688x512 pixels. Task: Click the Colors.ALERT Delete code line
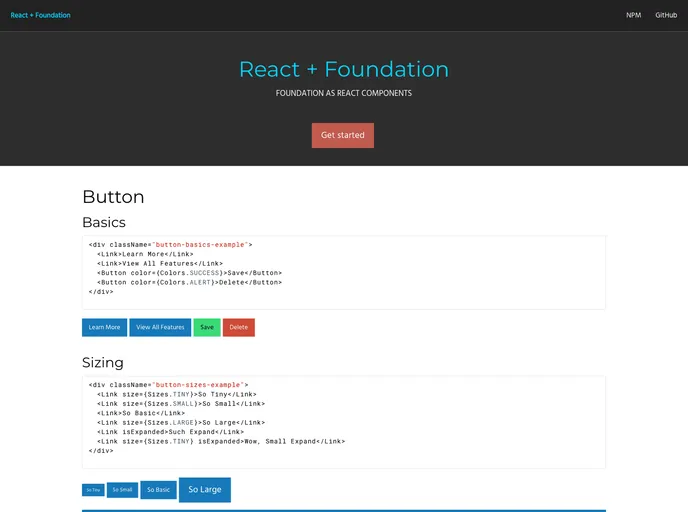(190, 283)
